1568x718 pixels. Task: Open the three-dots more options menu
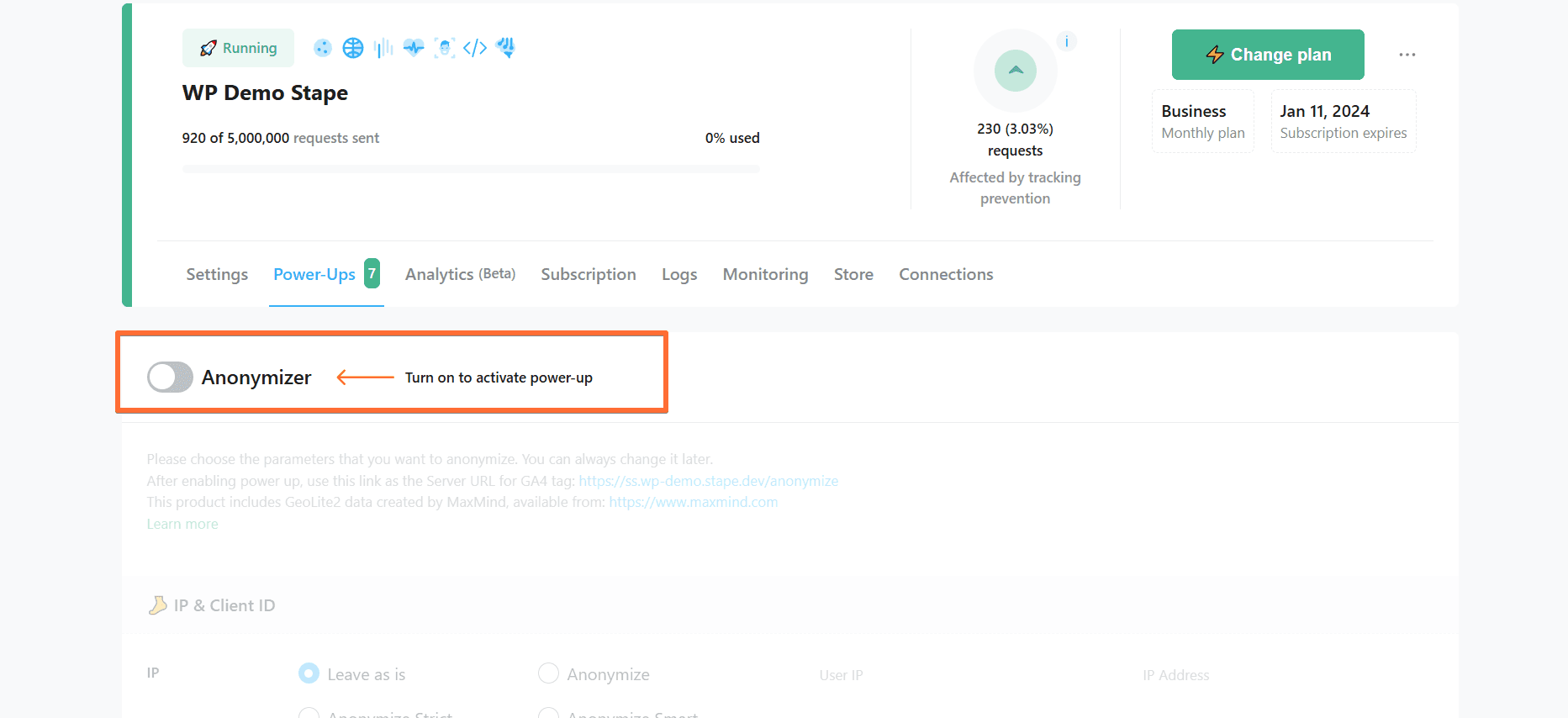pos(1407,55)
